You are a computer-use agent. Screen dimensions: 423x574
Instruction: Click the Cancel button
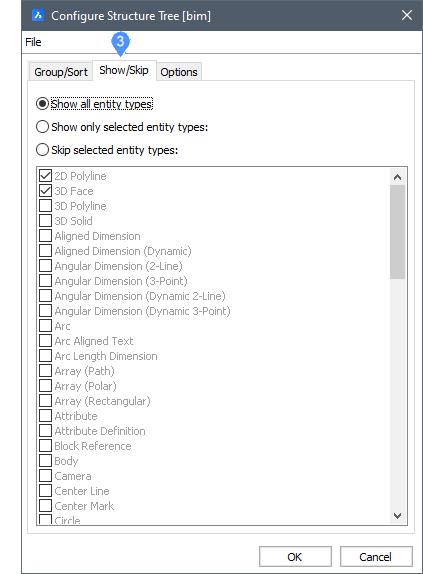pyautogui.click(x=376, y=557)
